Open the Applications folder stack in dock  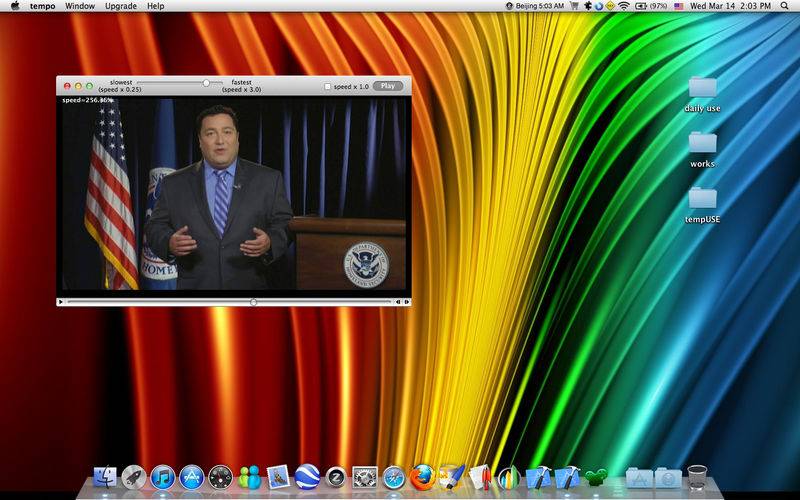pyautogui.click(x=639, y=478)
